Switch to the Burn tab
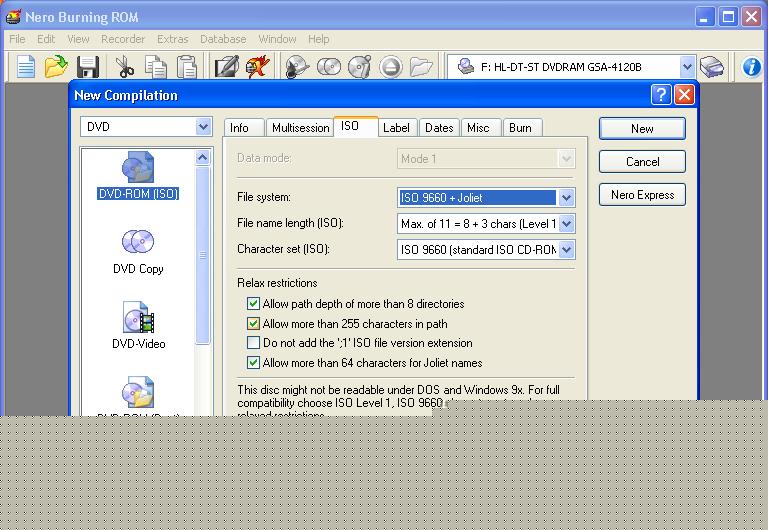This screenshot has height=530, width=768. (x=523, y=128)
